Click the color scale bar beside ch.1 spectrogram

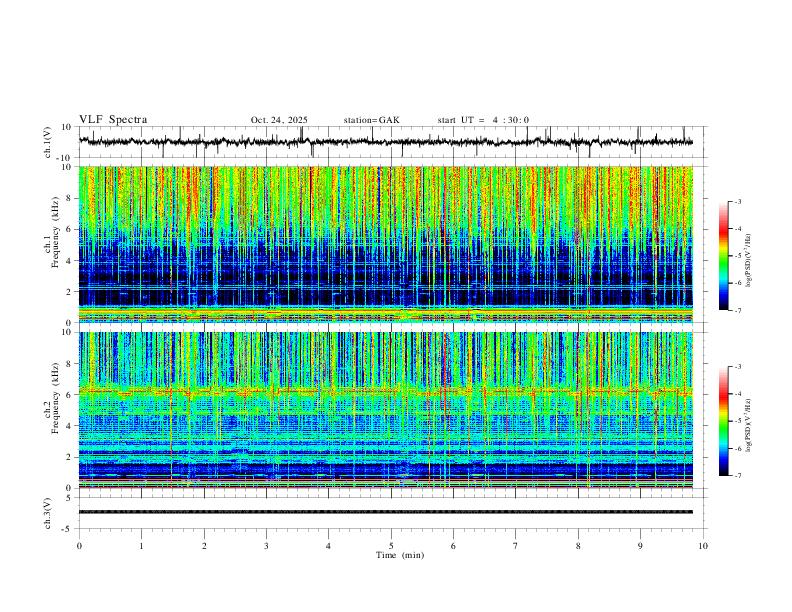(x=723, y=256)
